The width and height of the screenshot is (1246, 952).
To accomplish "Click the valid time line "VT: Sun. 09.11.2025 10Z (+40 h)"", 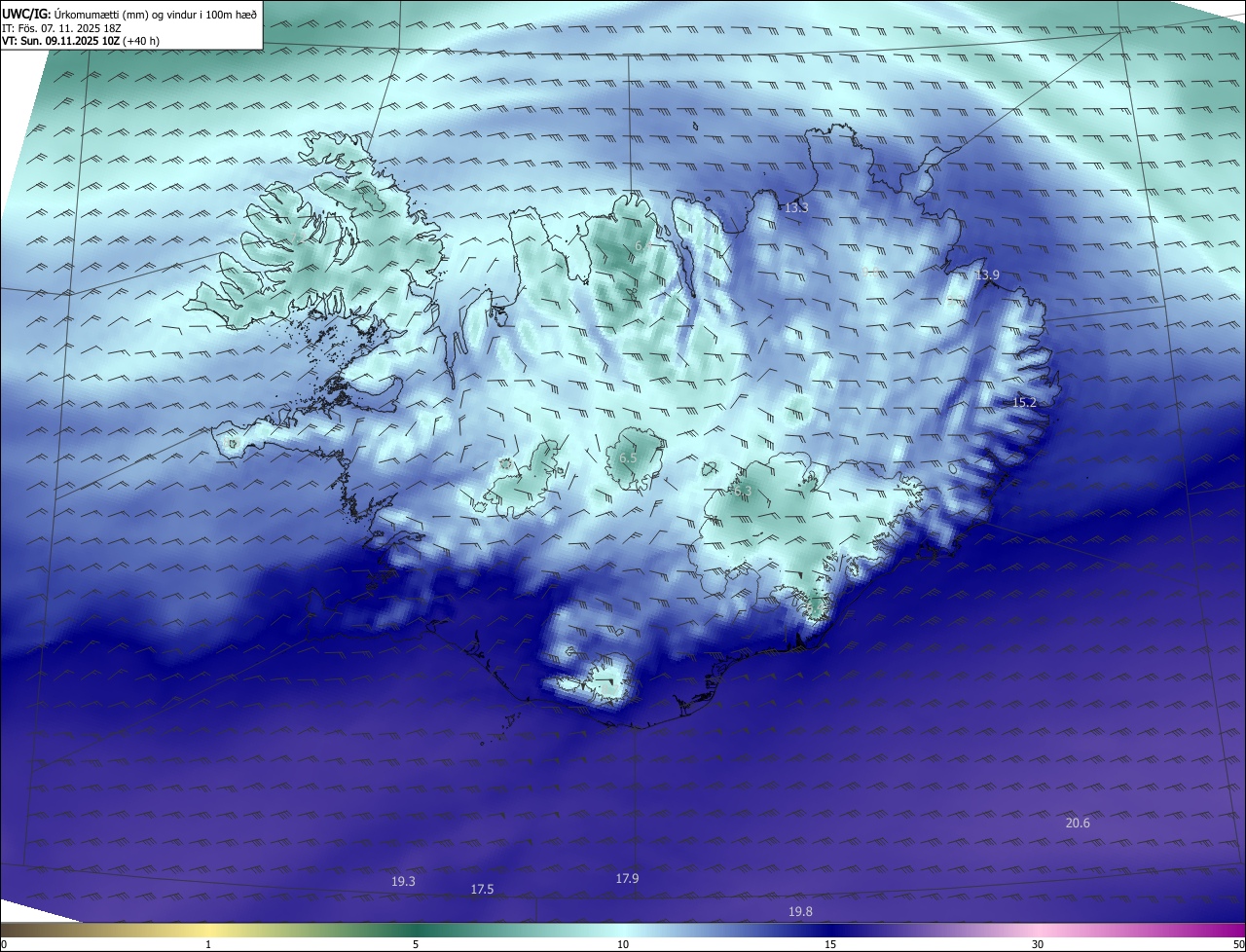I will coord(82,42).
